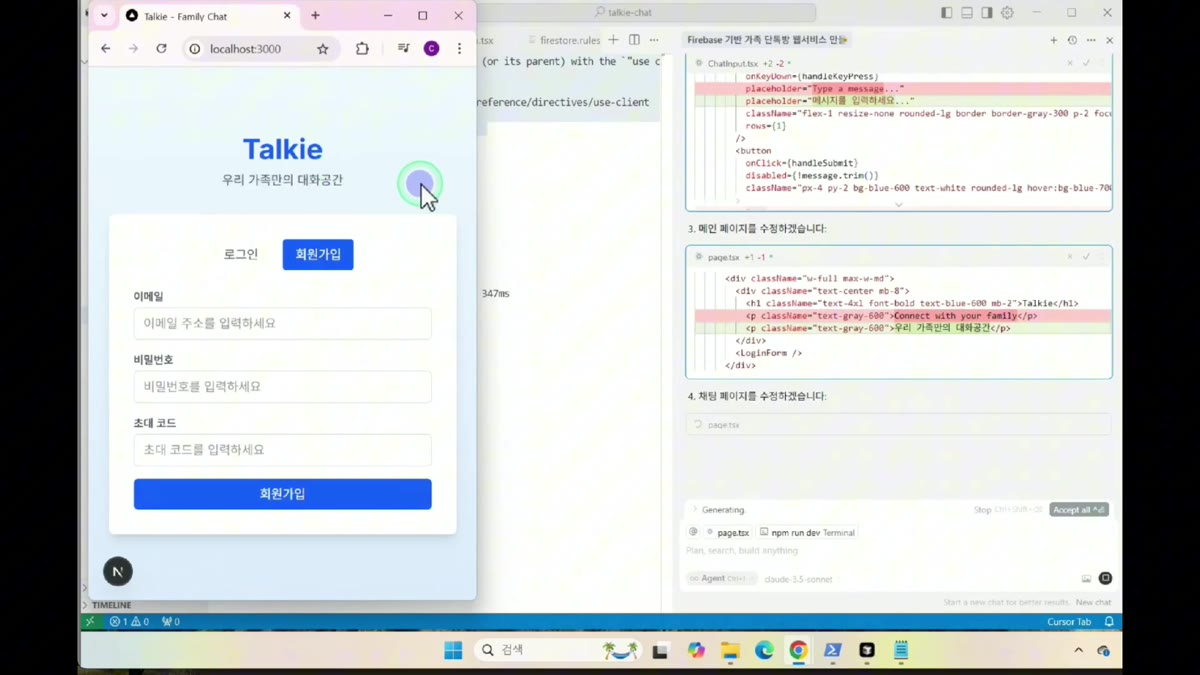
Task: Attach an image via the chat input icon
Action: pyautogui.click(x=1086, y=579)
